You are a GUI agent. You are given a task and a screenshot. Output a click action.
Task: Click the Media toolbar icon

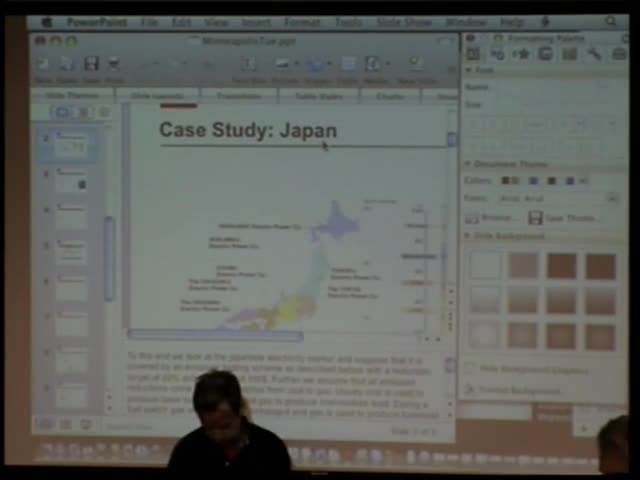pyautogui.click(x=373, y=64)
